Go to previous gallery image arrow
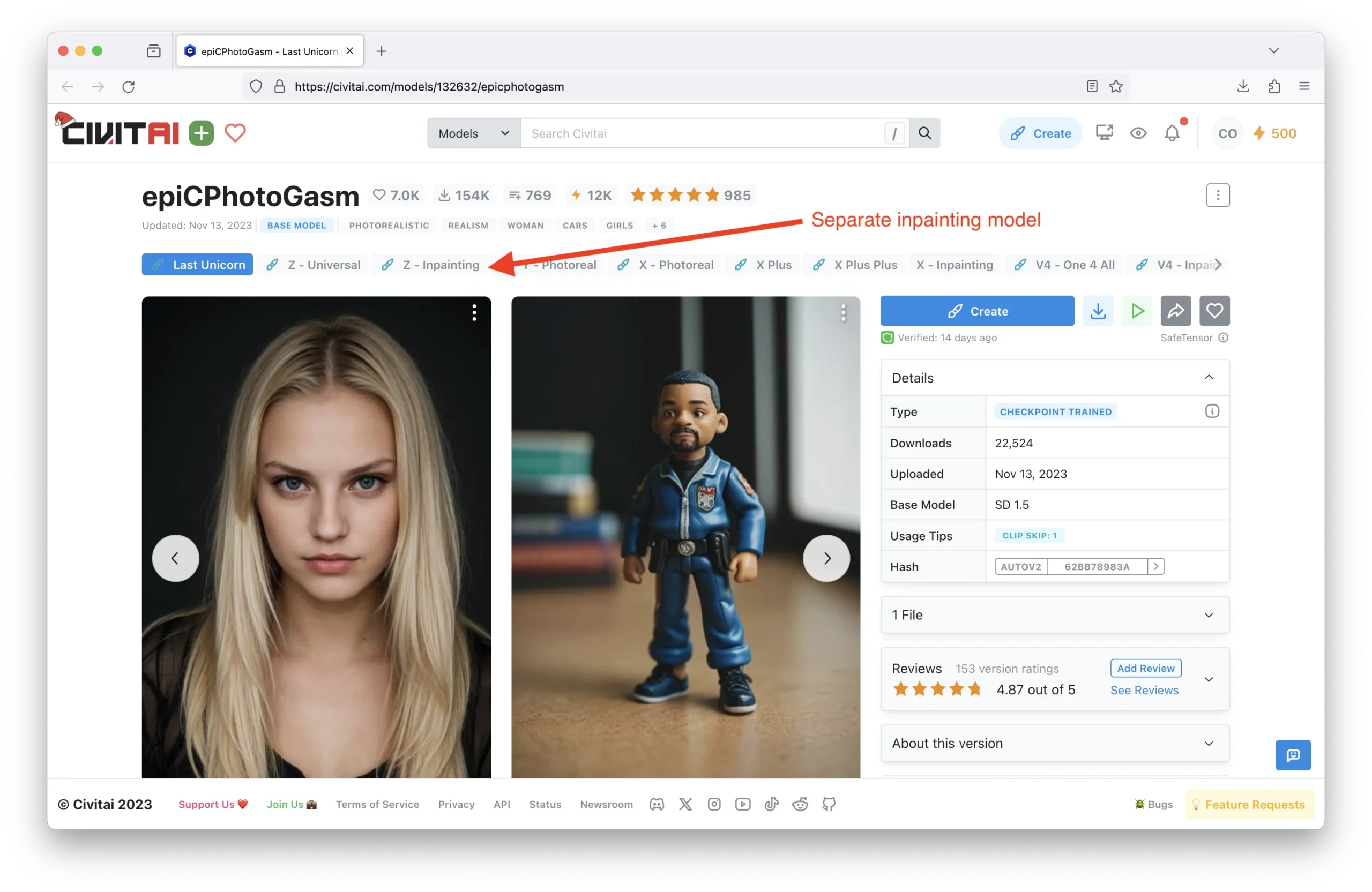Viewport: 1372px width, 892px height. (x=175, y=558)
